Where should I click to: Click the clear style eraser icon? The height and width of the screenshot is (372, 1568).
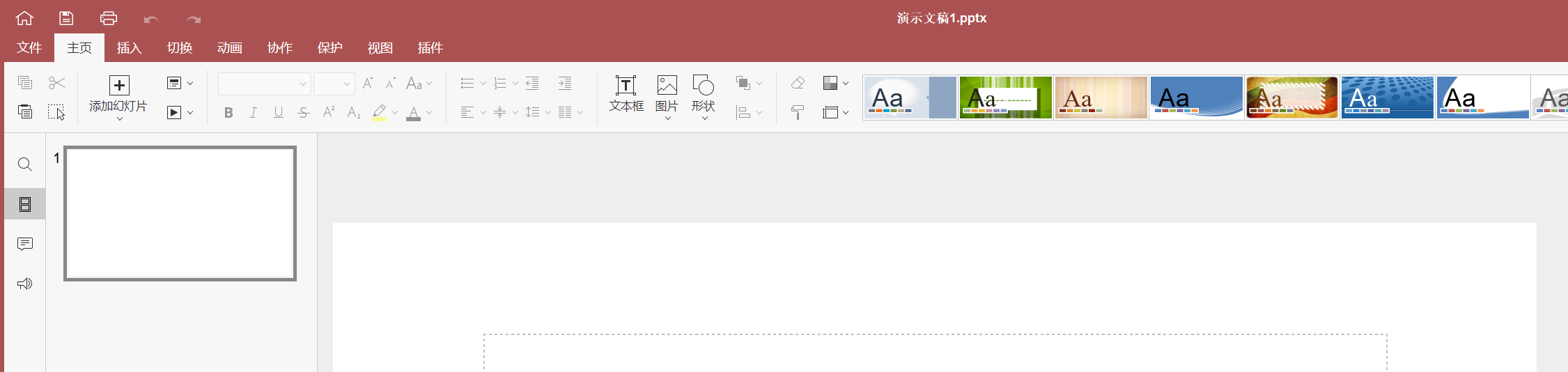(798, 84)
